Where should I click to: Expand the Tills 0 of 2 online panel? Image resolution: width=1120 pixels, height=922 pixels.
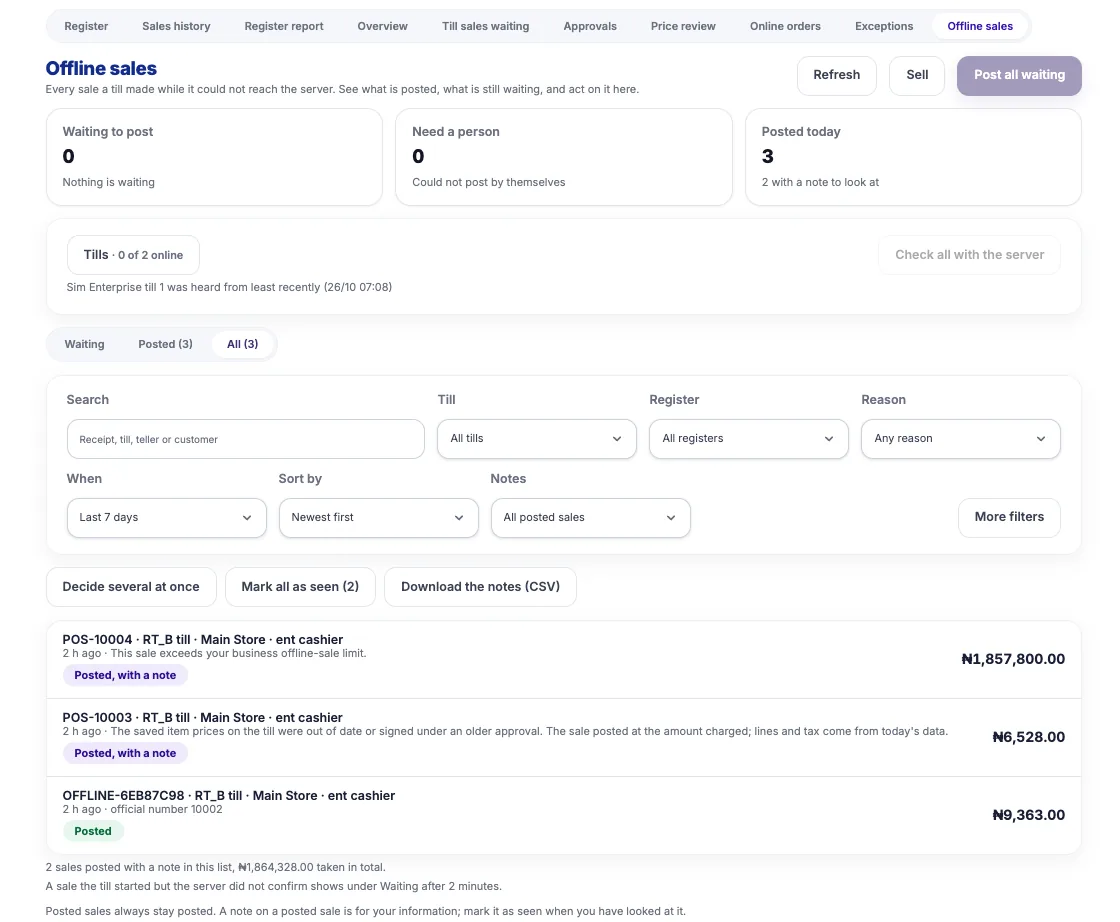coord(133,255)
